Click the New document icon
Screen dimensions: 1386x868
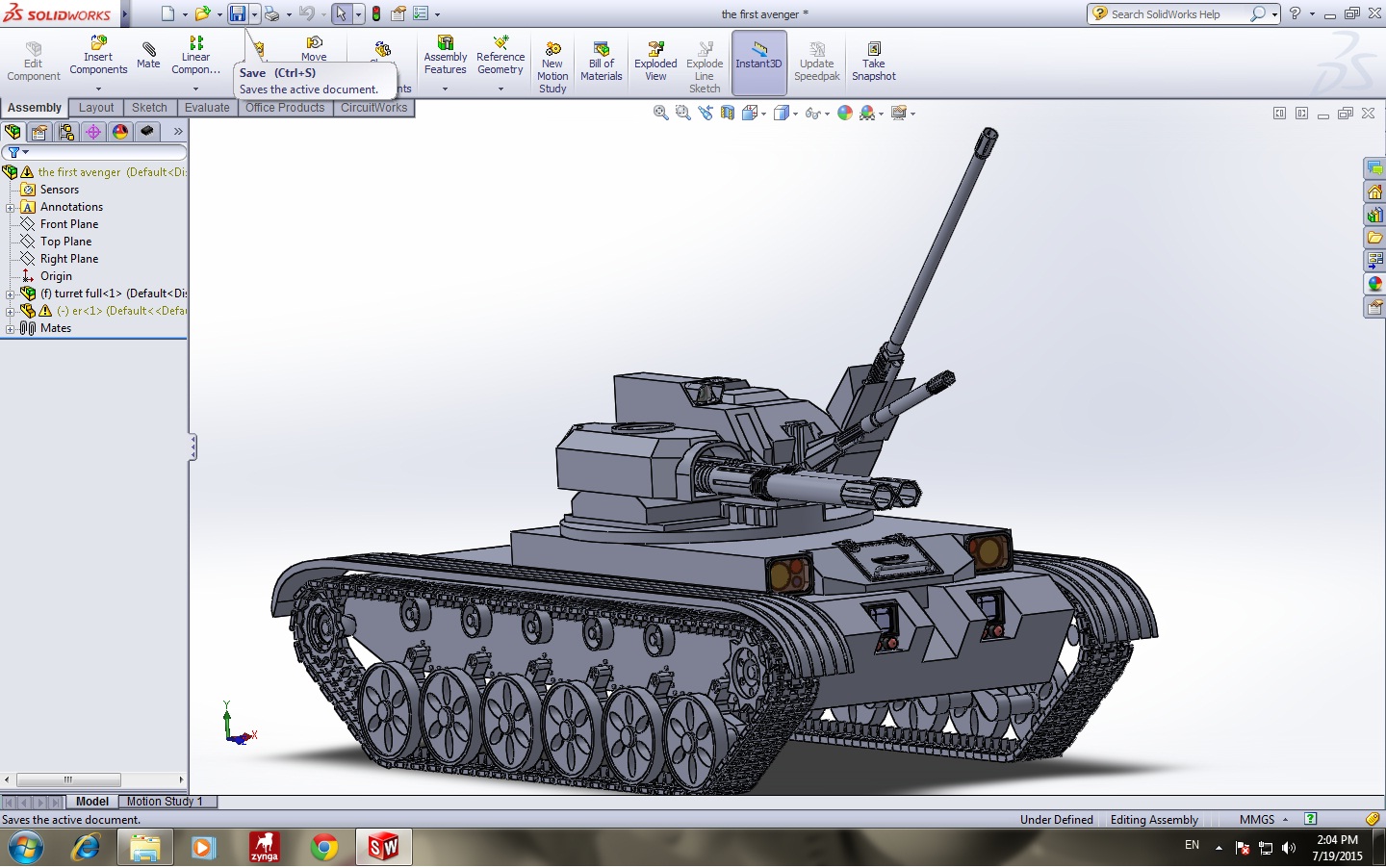pyautogui.click(x=168, y=13)
